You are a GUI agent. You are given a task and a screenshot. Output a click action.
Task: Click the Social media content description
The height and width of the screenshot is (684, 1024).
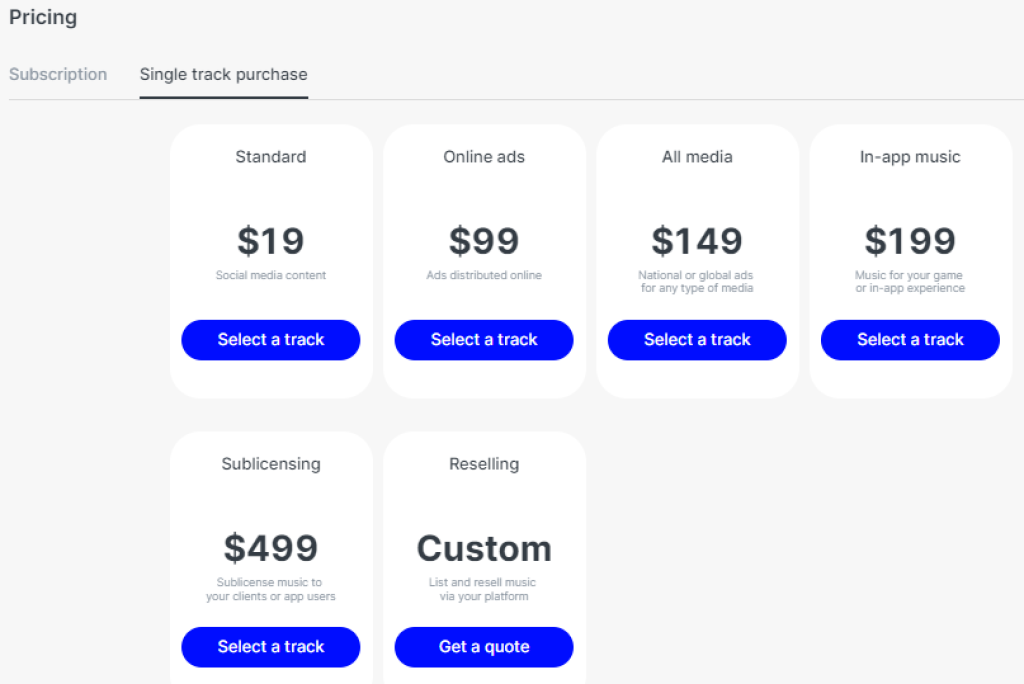coord(270,275)
